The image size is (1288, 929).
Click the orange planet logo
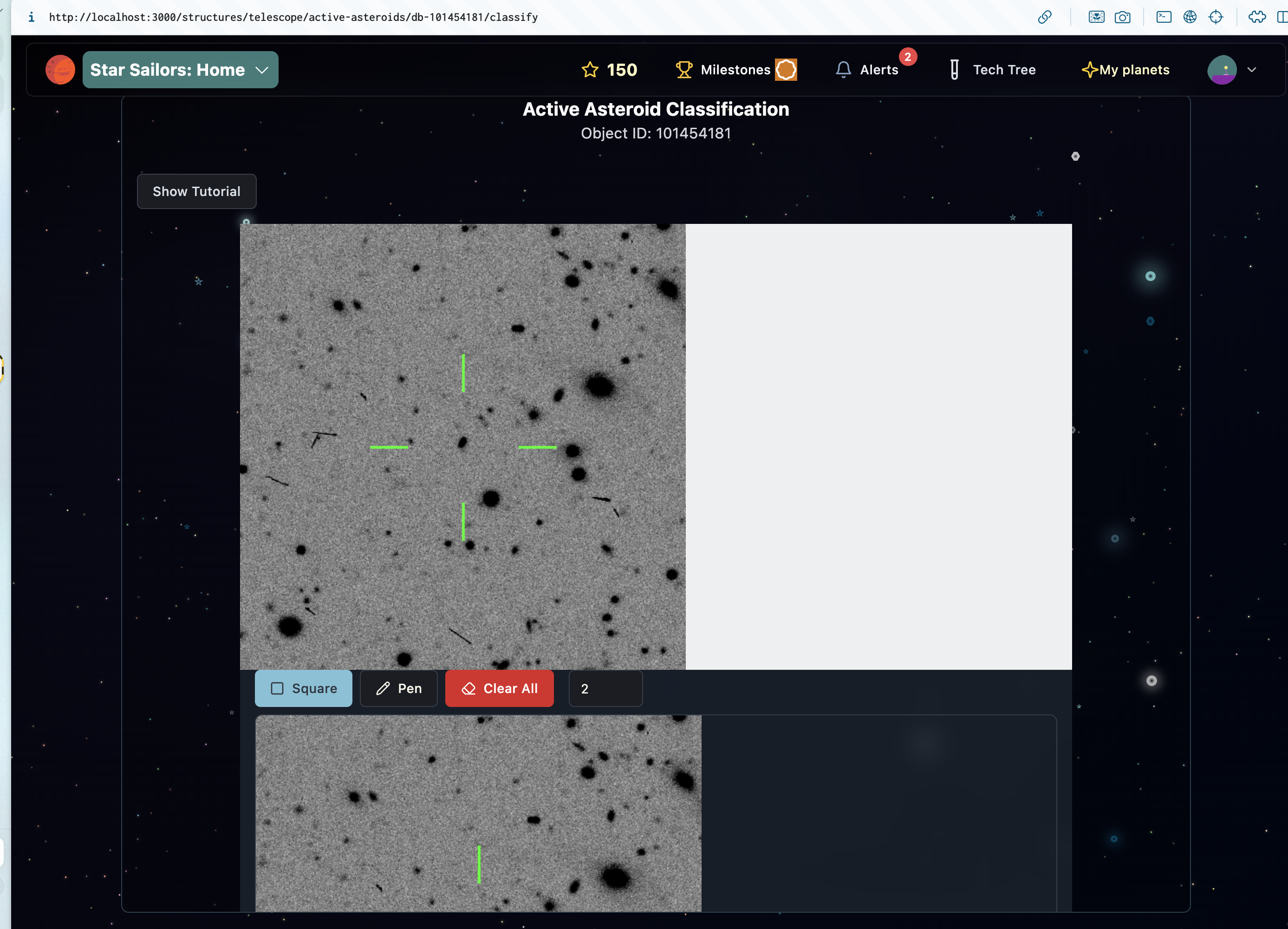[60, 70]
